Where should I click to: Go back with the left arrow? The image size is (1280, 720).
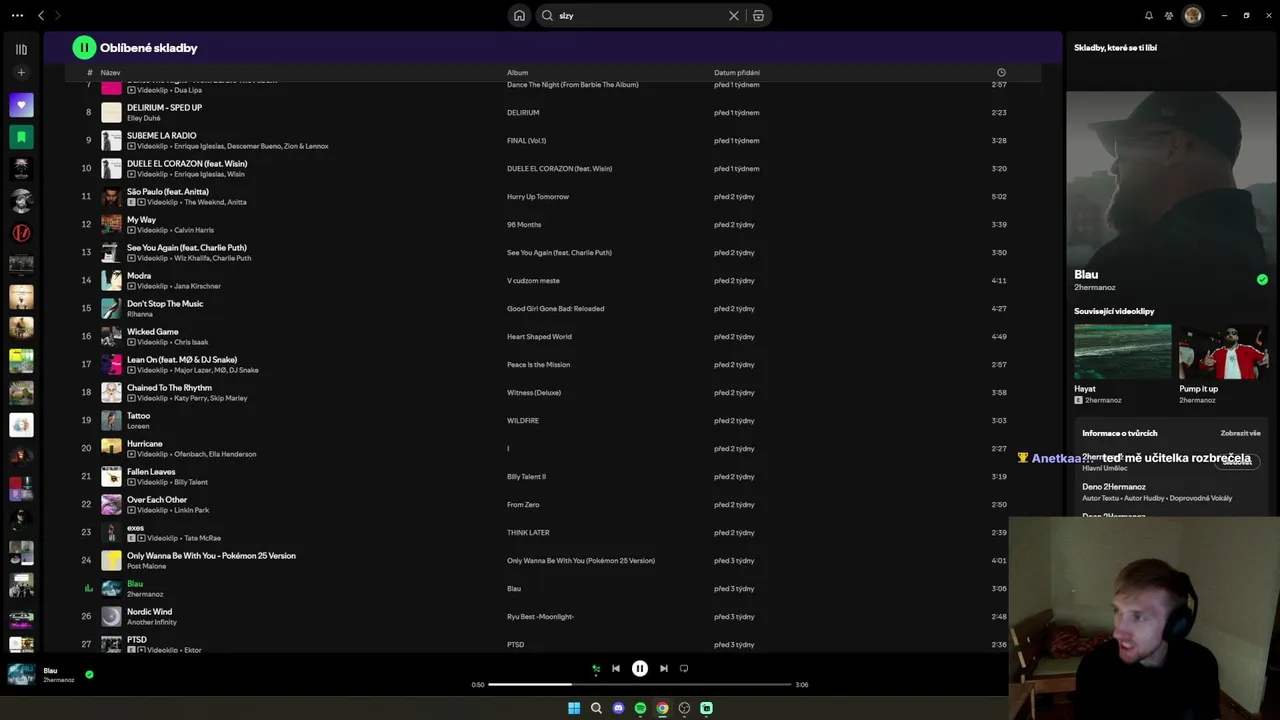pyautogui.click(x=41, y=16)
